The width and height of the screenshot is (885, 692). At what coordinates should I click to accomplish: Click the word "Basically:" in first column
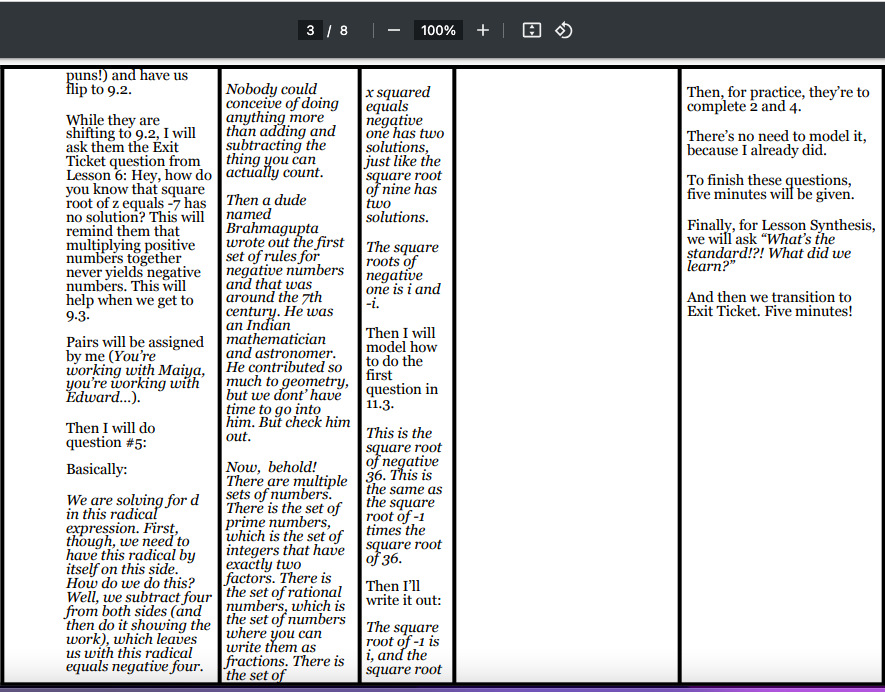pyautogui.click(x=97, y=470)
